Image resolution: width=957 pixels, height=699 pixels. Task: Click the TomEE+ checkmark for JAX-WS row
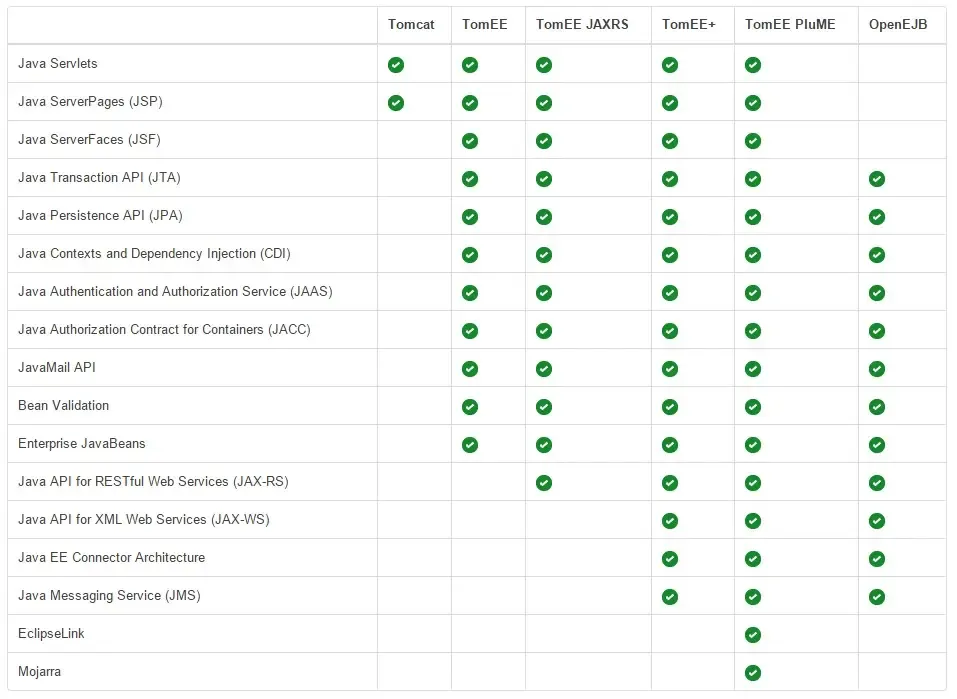(670, 521)
